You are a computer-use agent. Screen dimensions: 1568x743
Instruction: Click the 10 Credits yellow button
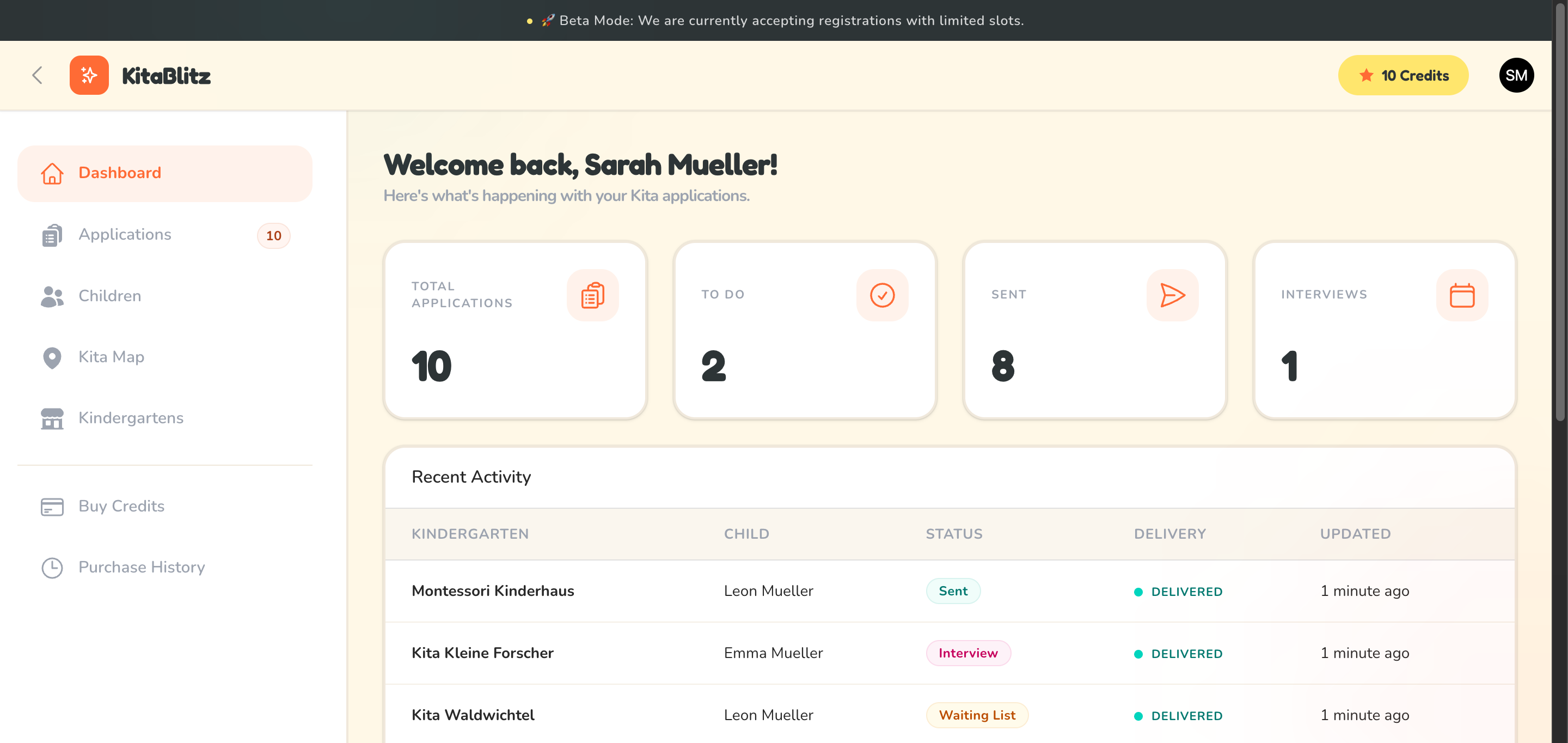pos(1402,76)
